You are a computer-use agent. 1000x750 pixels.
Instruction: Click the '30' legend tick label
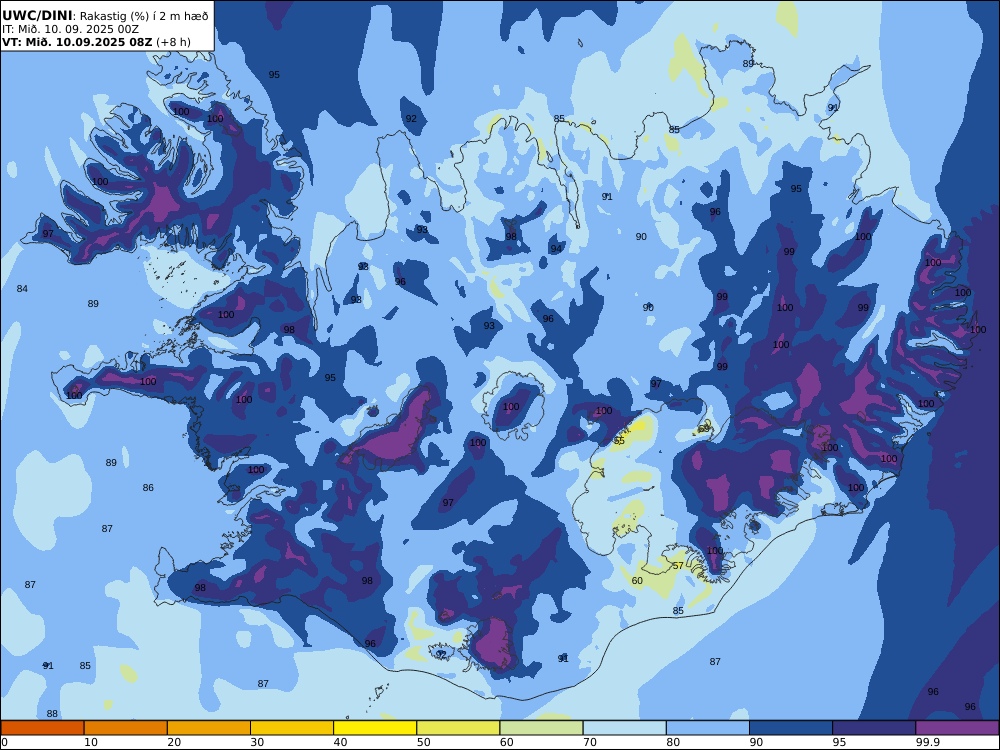[x=257, y=742]
